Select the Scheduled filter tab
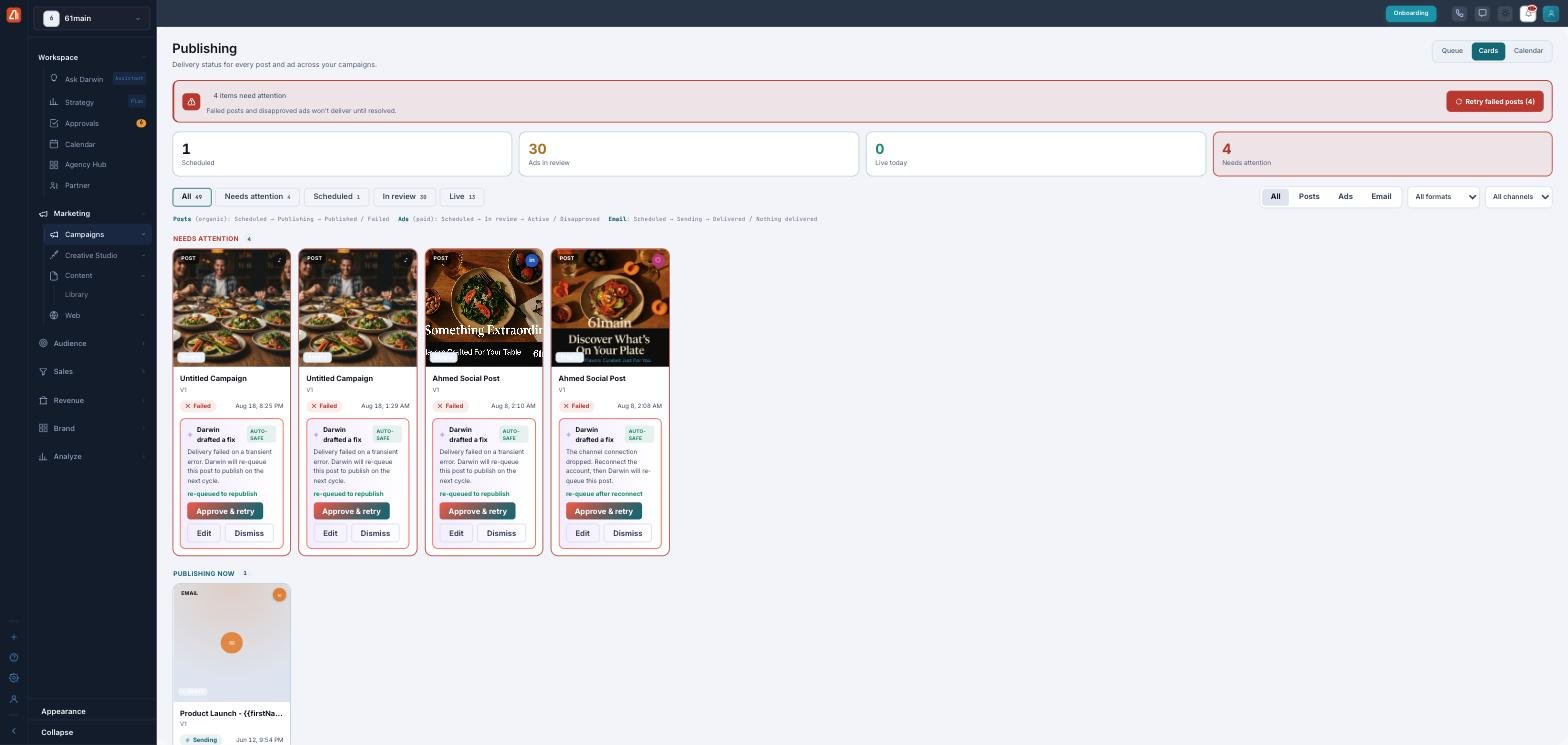Image resolution: width=1568 pixels, height=745 pixels. (x=336, y=197)
